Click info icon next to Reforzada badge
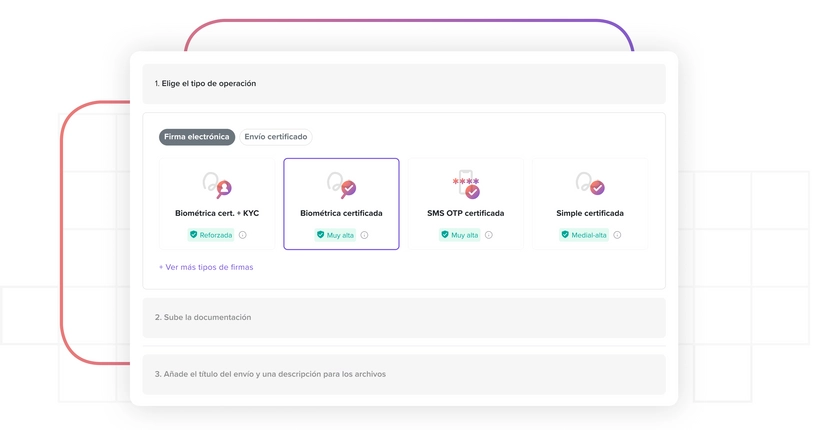This screenshot has width=826, height=430. (243, 235)
